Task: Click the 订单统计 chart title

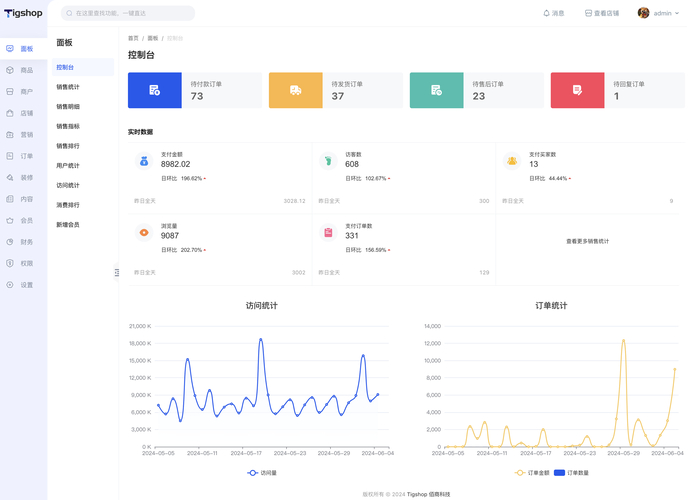Action: point(551,305)
